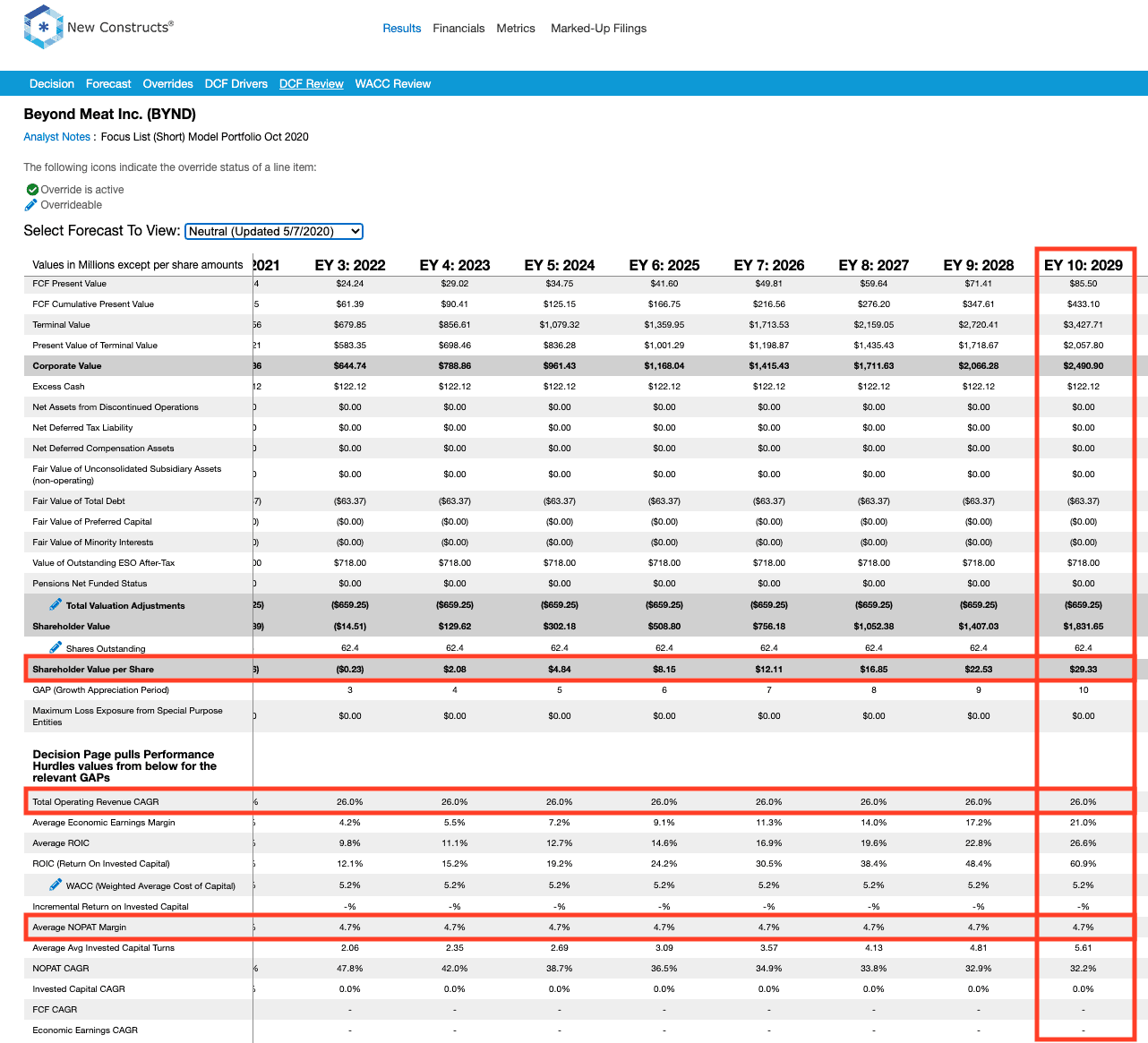Click the $1,831.65 shareholder value cell
The image size is (1148, 1043).
1084,626
